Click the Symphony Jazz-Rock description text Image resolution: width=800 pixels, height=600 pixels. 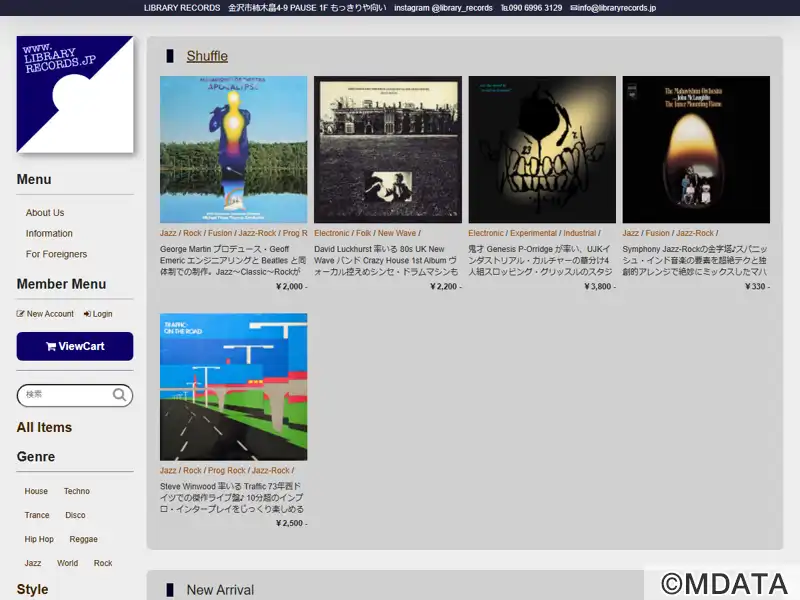coord(696,260)
